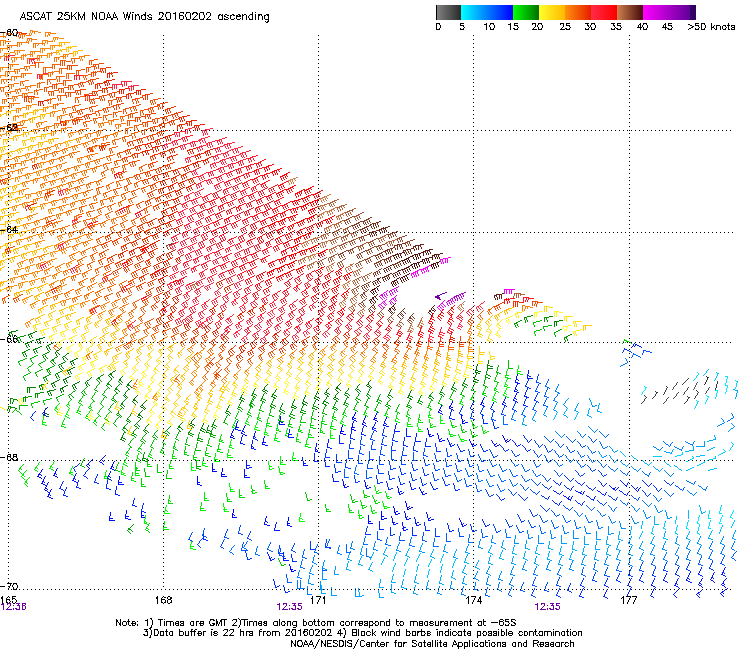Click the -60 latitude axis label
The image size is (740, 650).
[x=10, y=33]
